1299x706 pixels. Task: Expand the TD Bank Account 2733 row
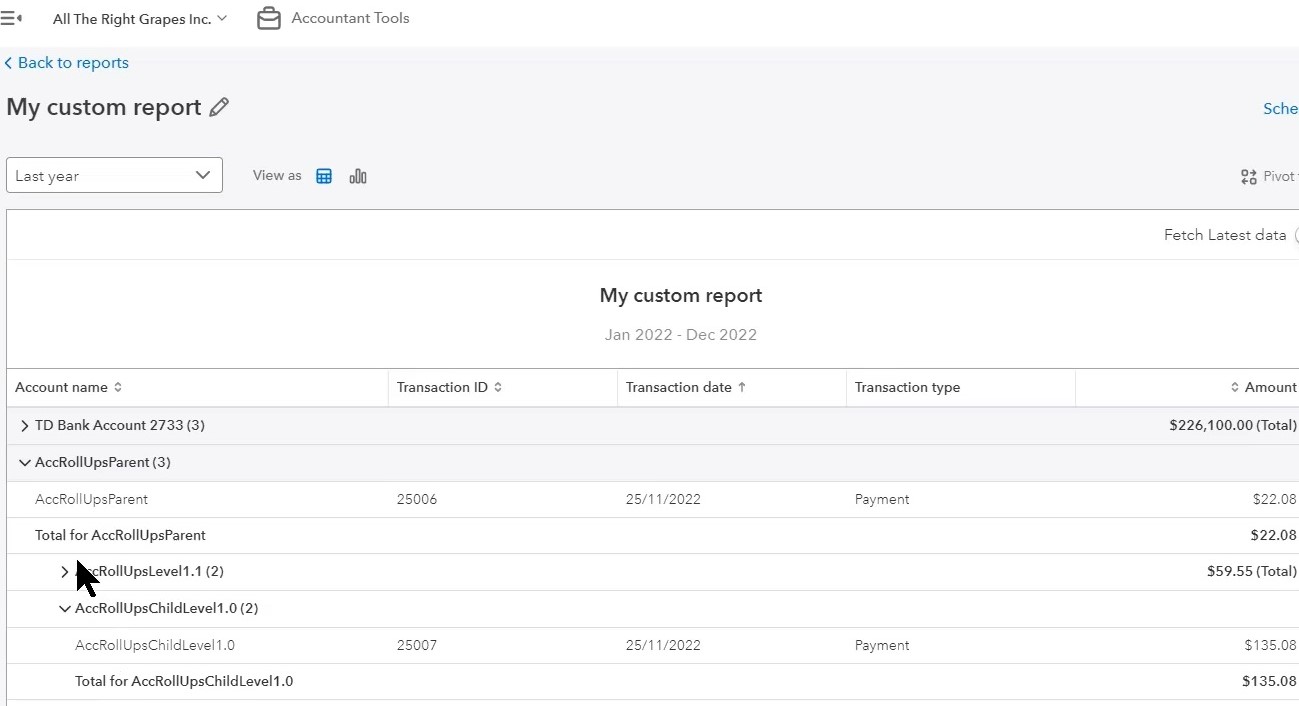24,424
